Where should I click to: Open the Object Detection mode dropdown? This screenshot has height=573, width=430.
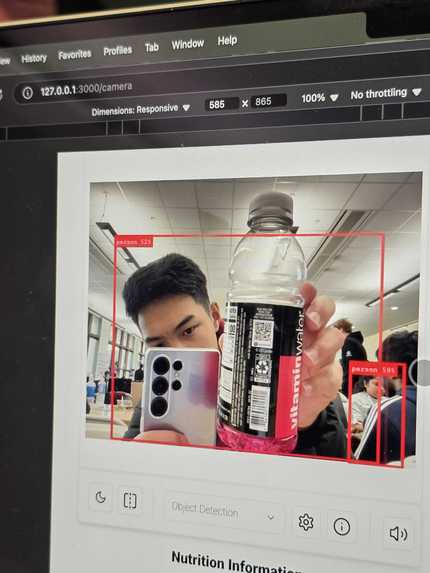(x=224, y=511)
